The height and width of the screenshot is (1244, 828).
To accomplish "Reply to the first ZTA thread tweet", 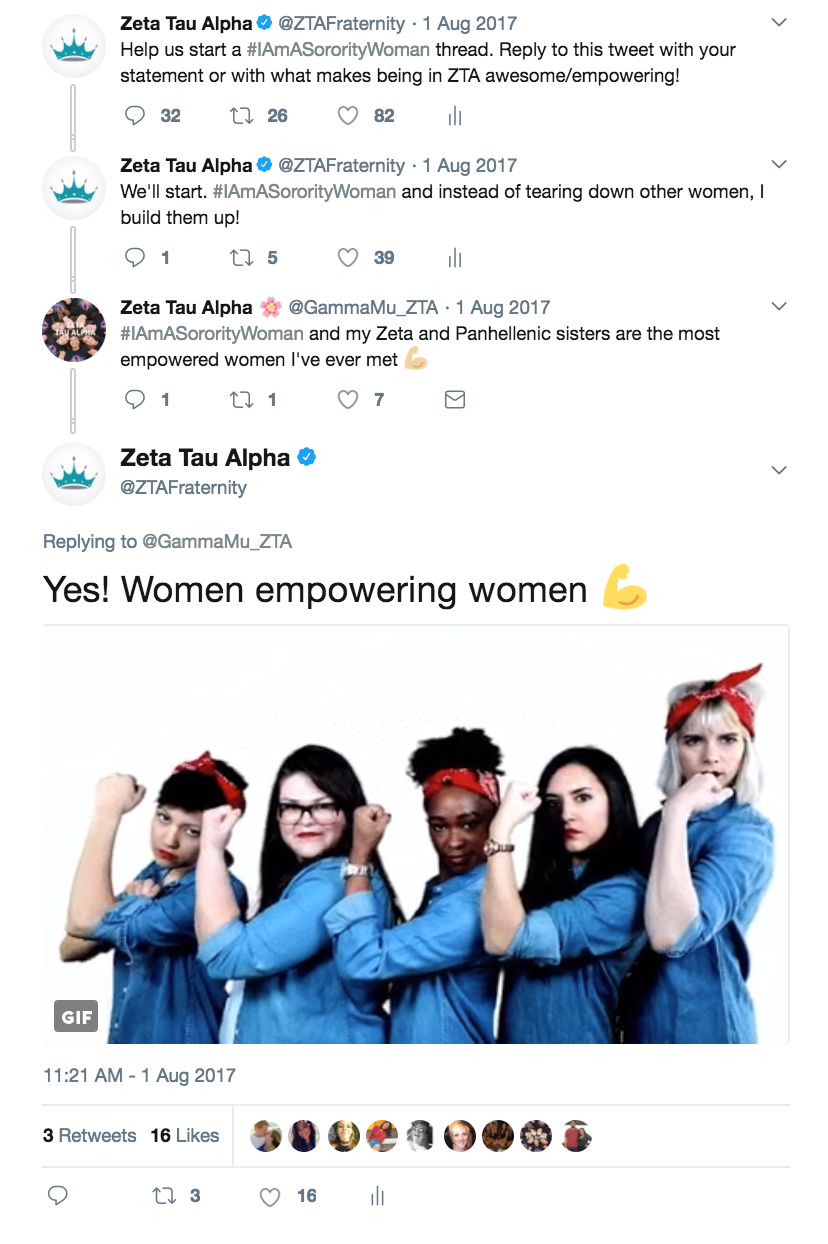I will click(135, 116).
